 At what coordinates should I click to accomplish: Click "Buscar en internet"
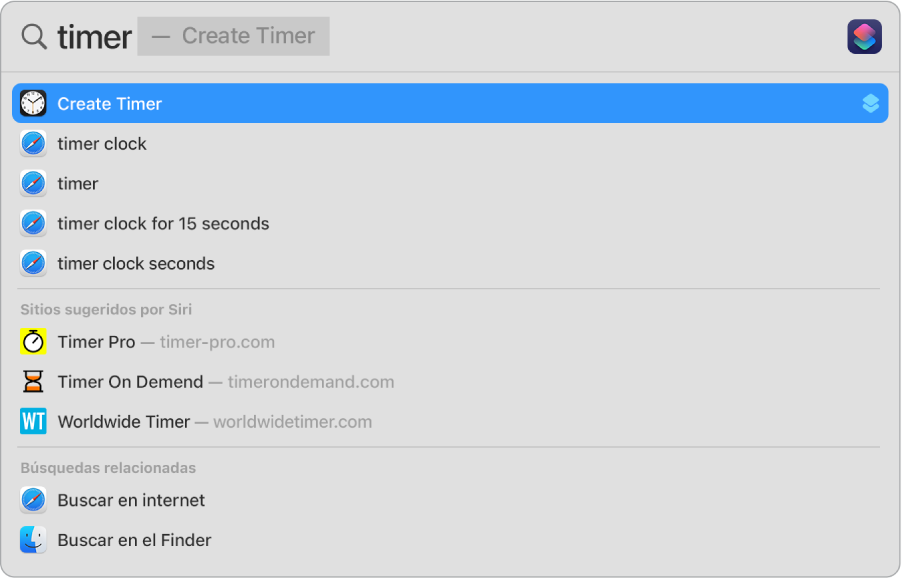[x=130, y=500]
